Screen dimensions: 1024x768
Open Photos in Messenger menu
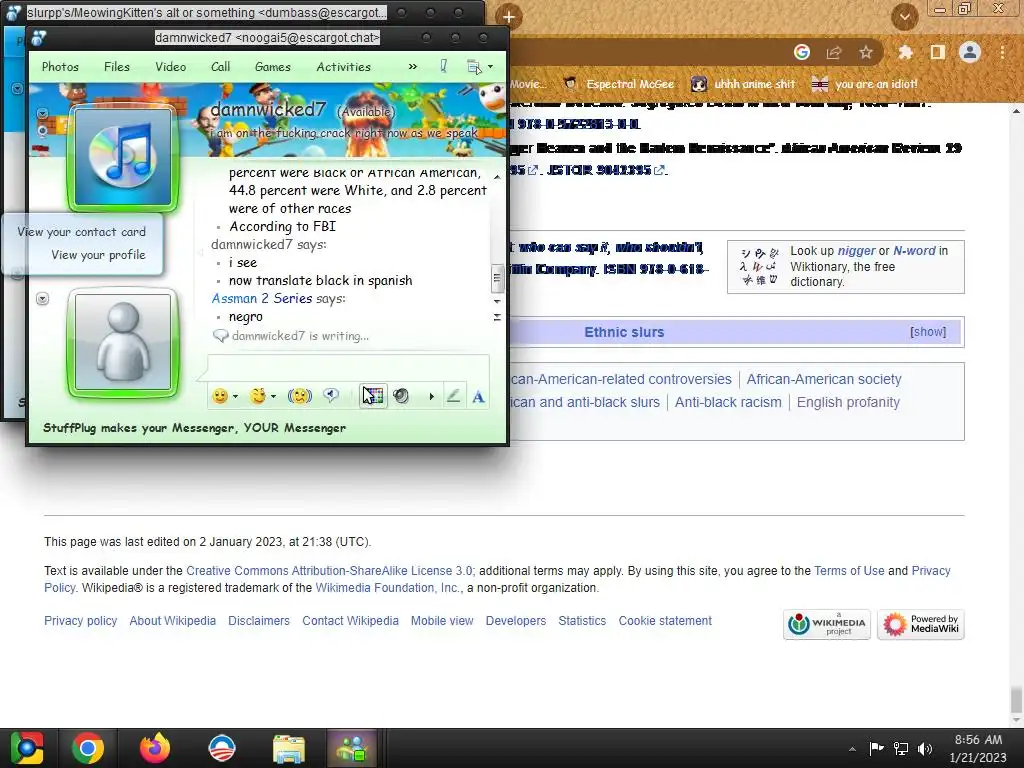point(60,67)
